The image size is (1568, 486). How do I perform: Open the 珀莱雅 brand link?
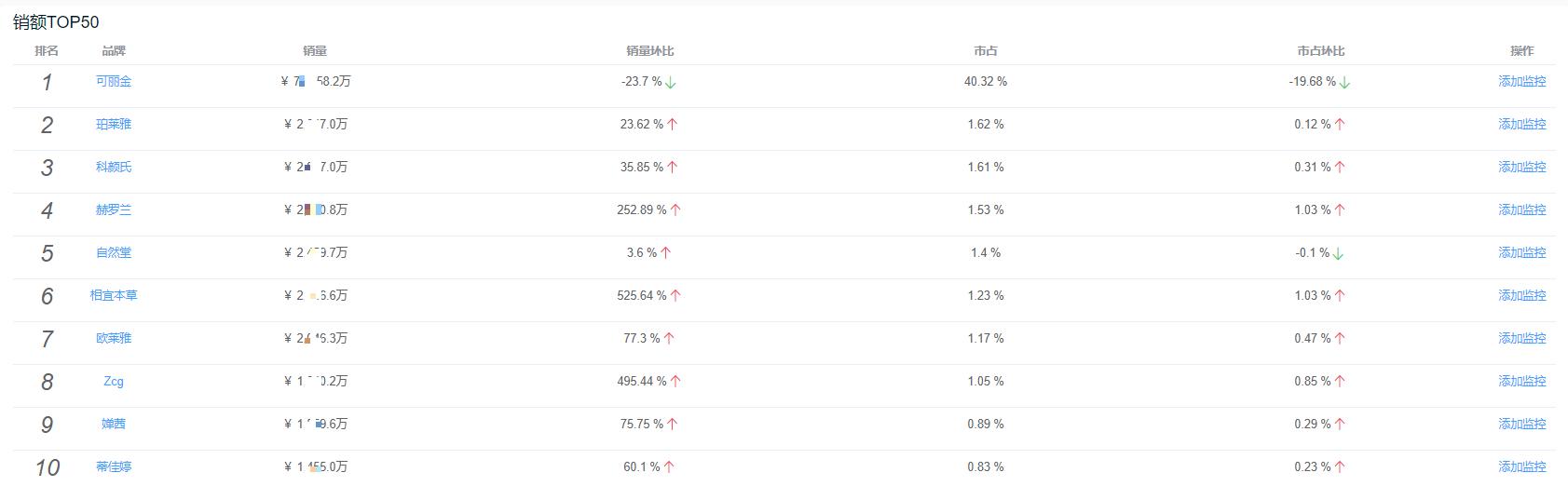114,125
